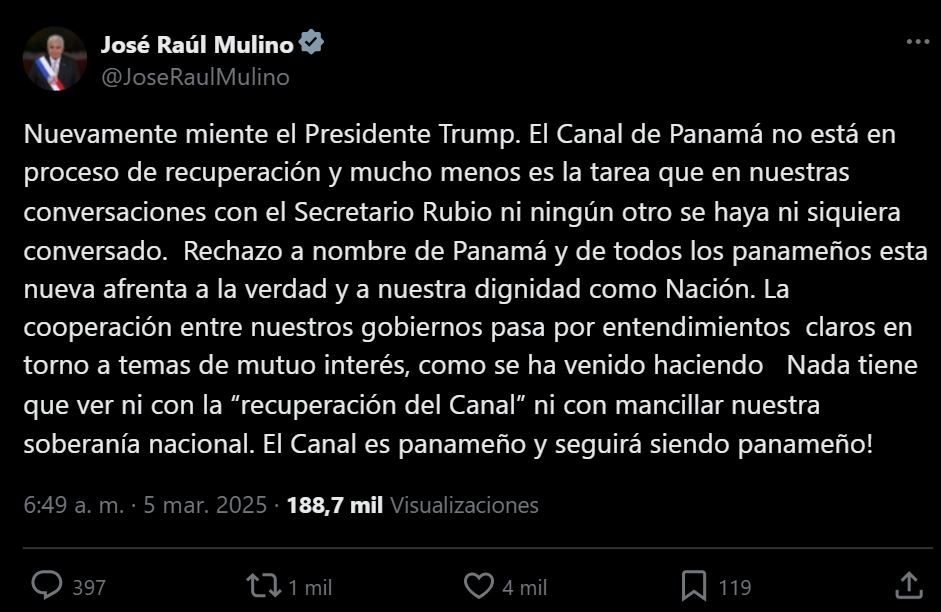941x612 pixels.
Task: Open the three-dot more options menu
Action: point(917,43)
